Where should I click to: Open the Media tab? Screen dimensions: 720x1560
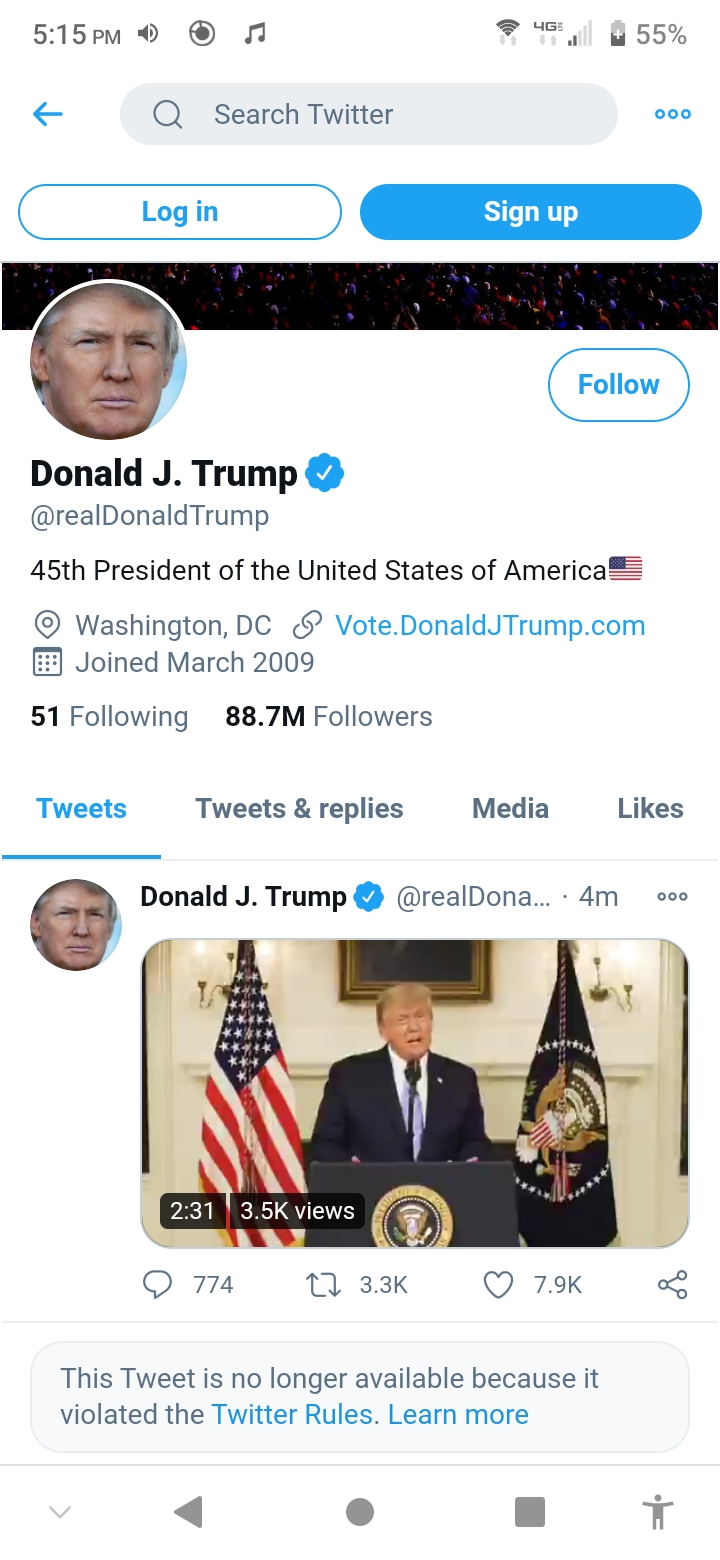[510, 809]
